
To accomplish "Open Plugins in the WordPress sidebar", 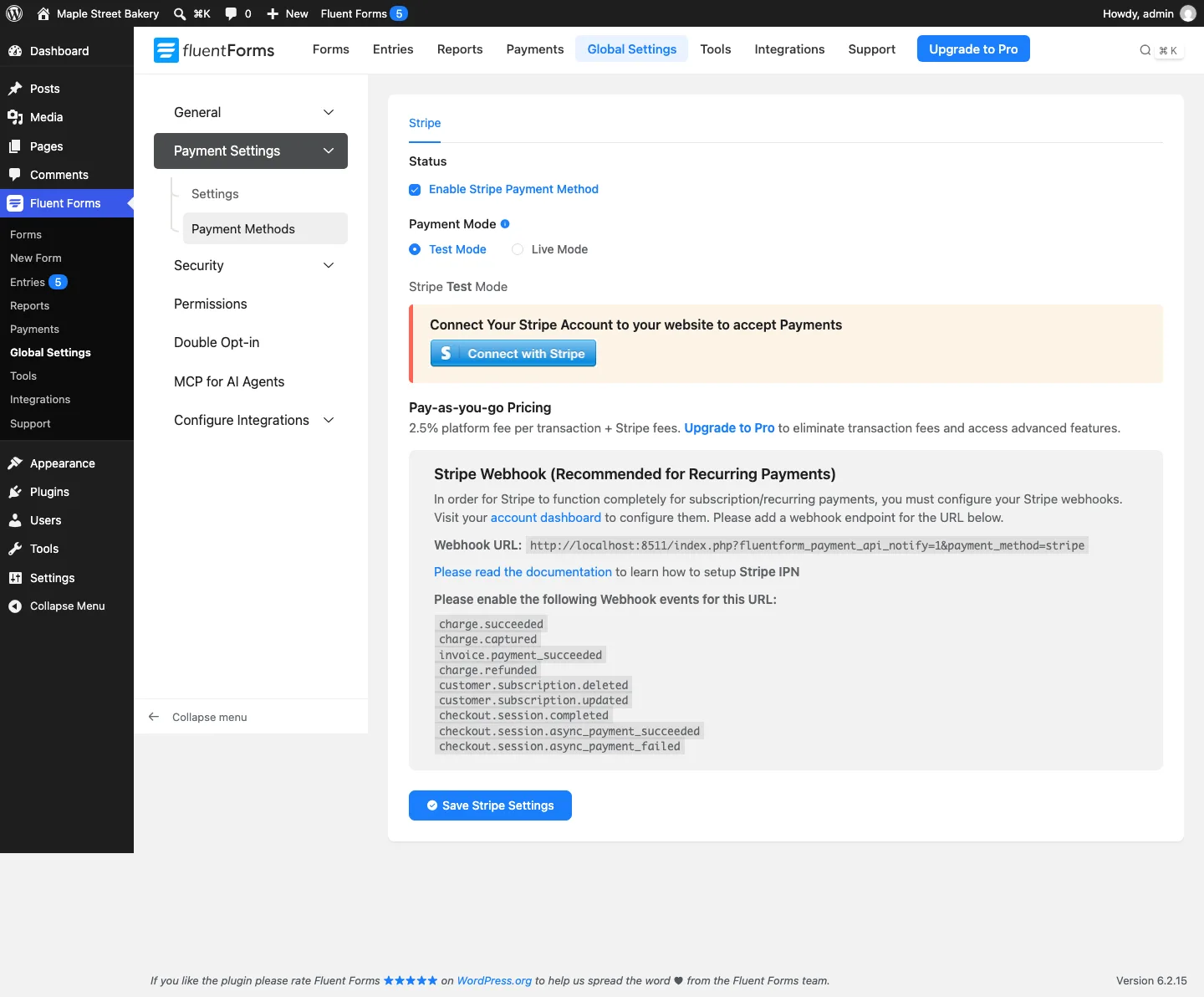I will click(x=67, y=492).
